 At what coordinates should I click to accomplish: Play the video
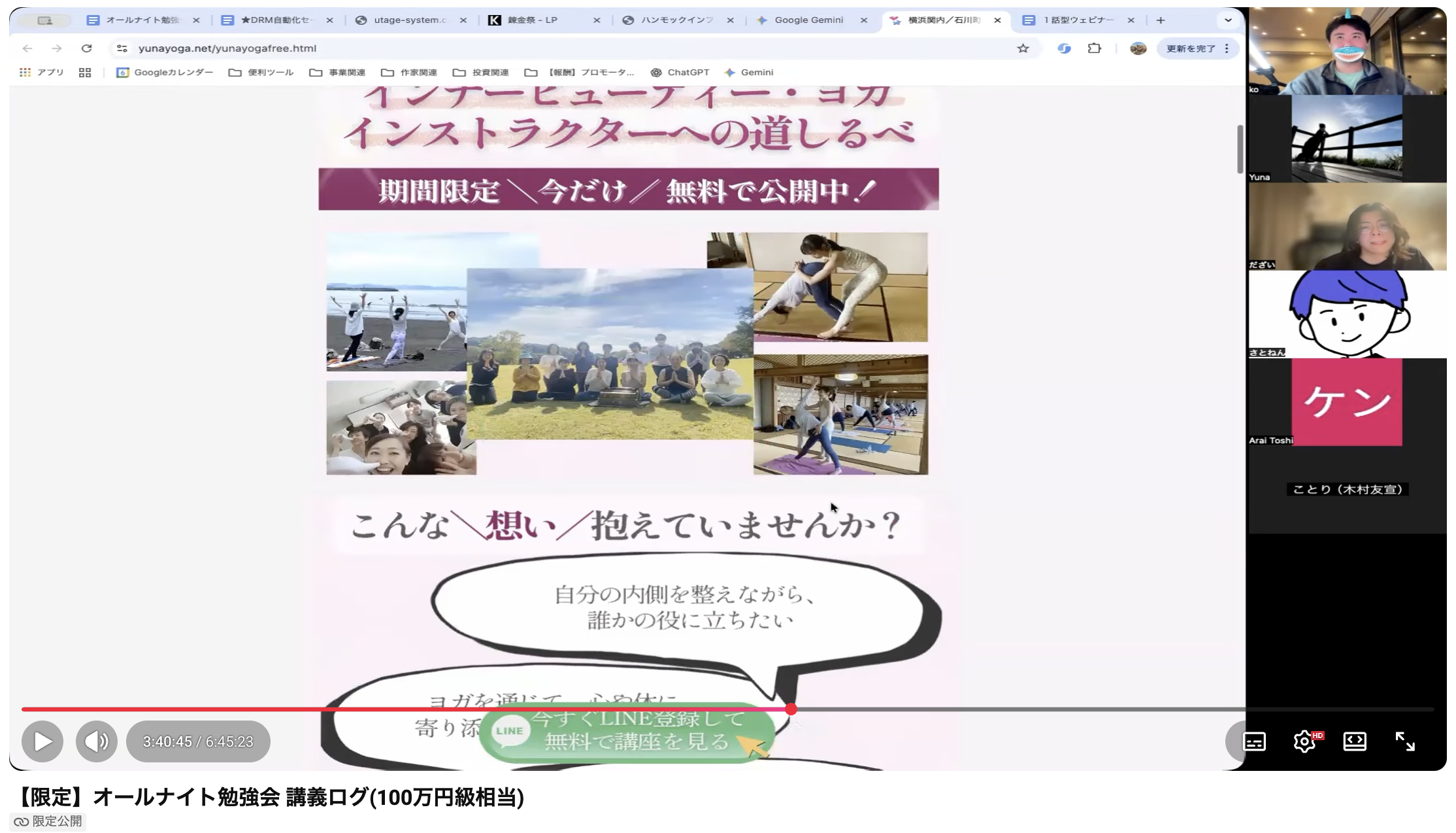[x=42, y=741]
